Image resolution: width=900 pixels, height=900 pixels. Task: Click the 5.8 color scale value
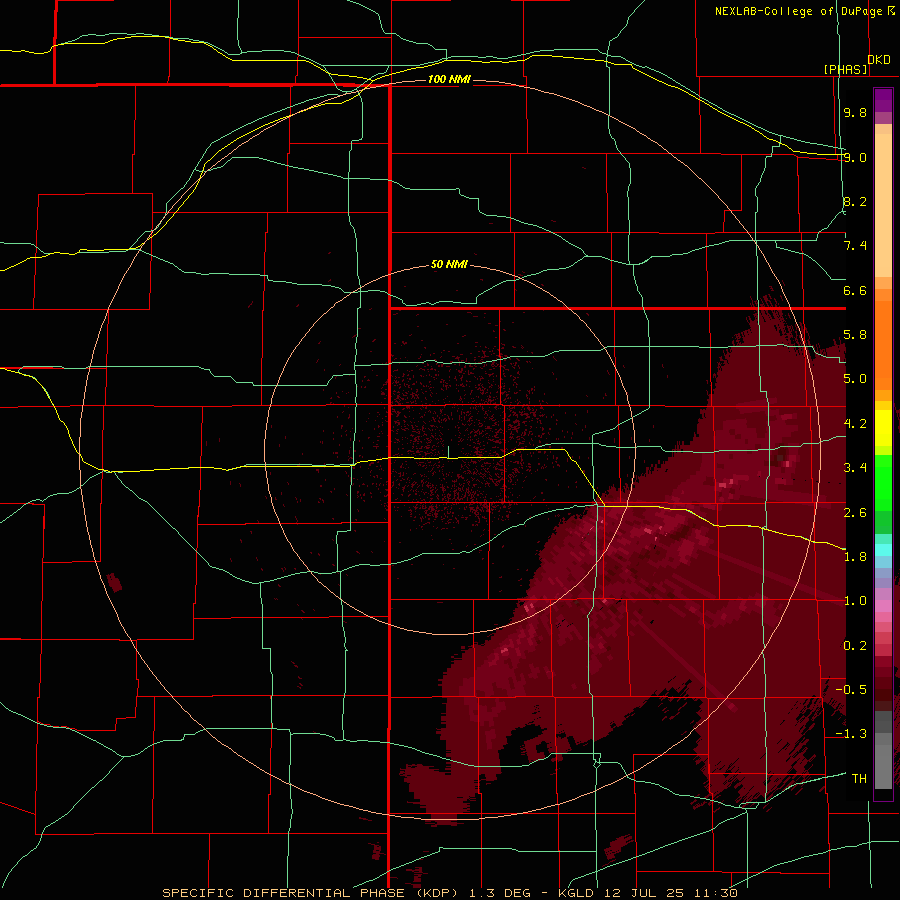(x=855, y=335)
